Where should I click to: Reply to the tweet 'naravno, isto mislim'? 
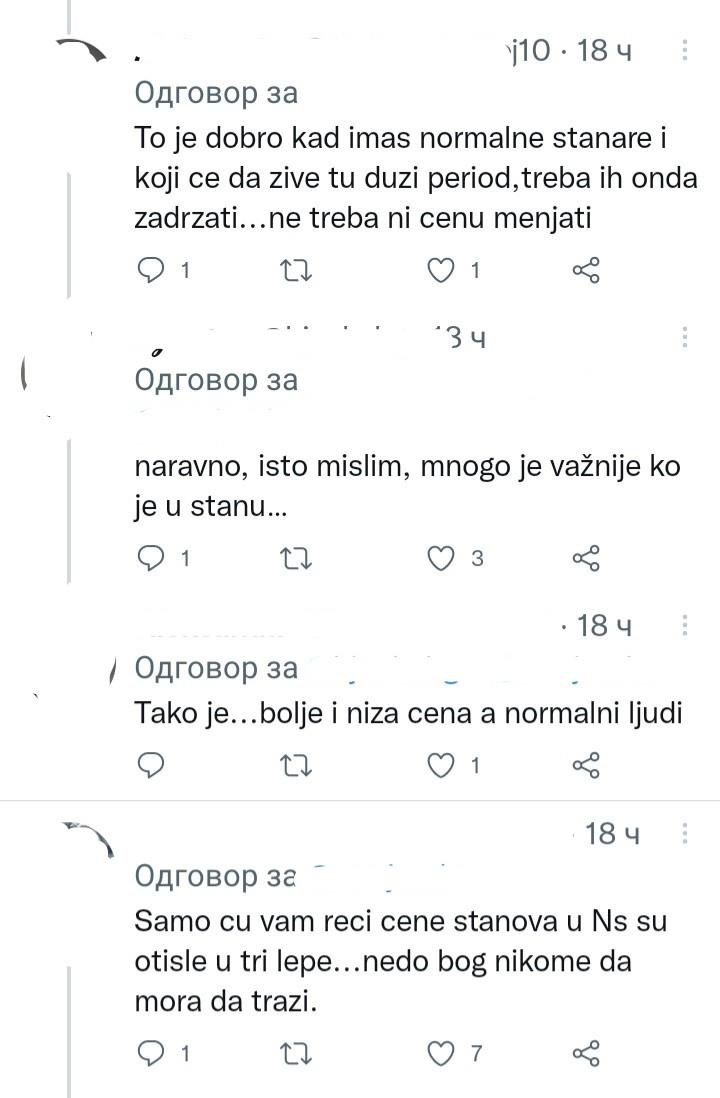pos(151,558)
